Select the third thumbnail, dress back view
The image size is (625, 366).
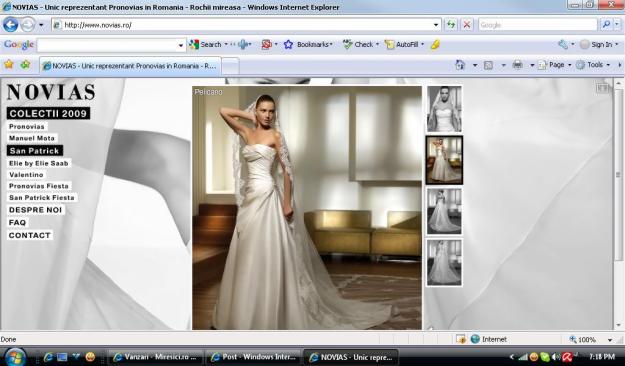coord(444,211)
